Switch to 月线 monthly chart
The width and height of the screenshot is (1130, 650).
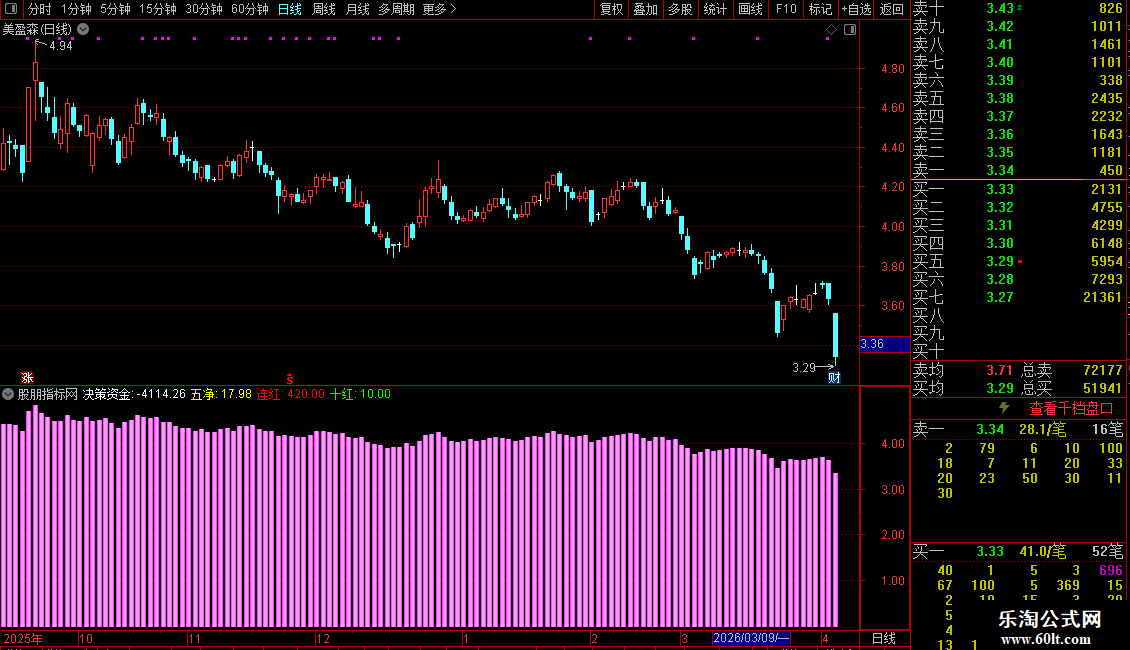(357, 9)
